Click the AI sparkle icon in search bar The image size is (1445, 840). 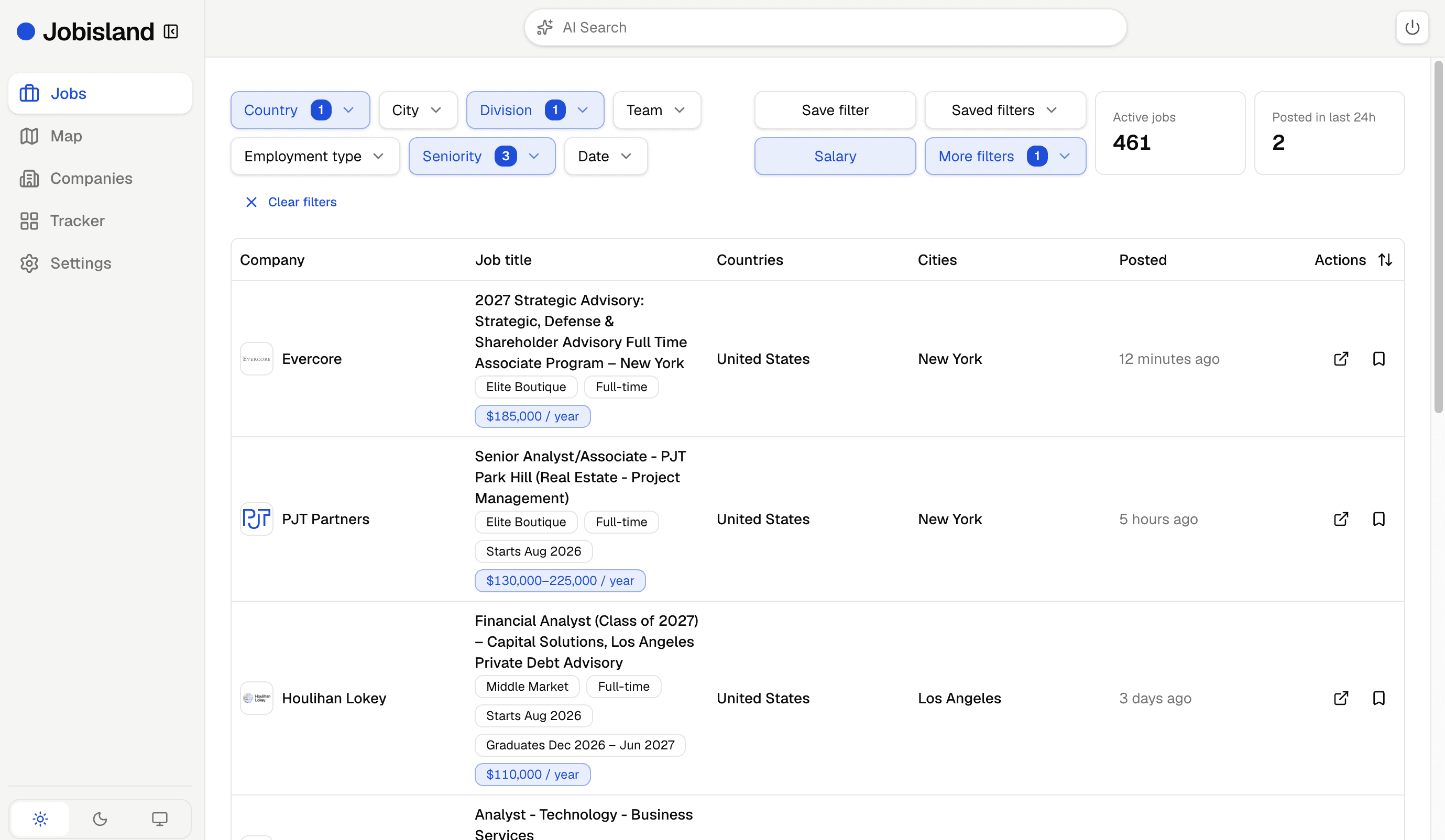pos(545,28)
